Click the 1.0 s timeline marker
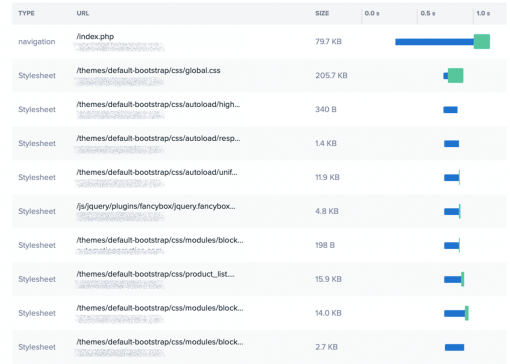The width and height of the screenshot is (510, 364). pos(483,13)
